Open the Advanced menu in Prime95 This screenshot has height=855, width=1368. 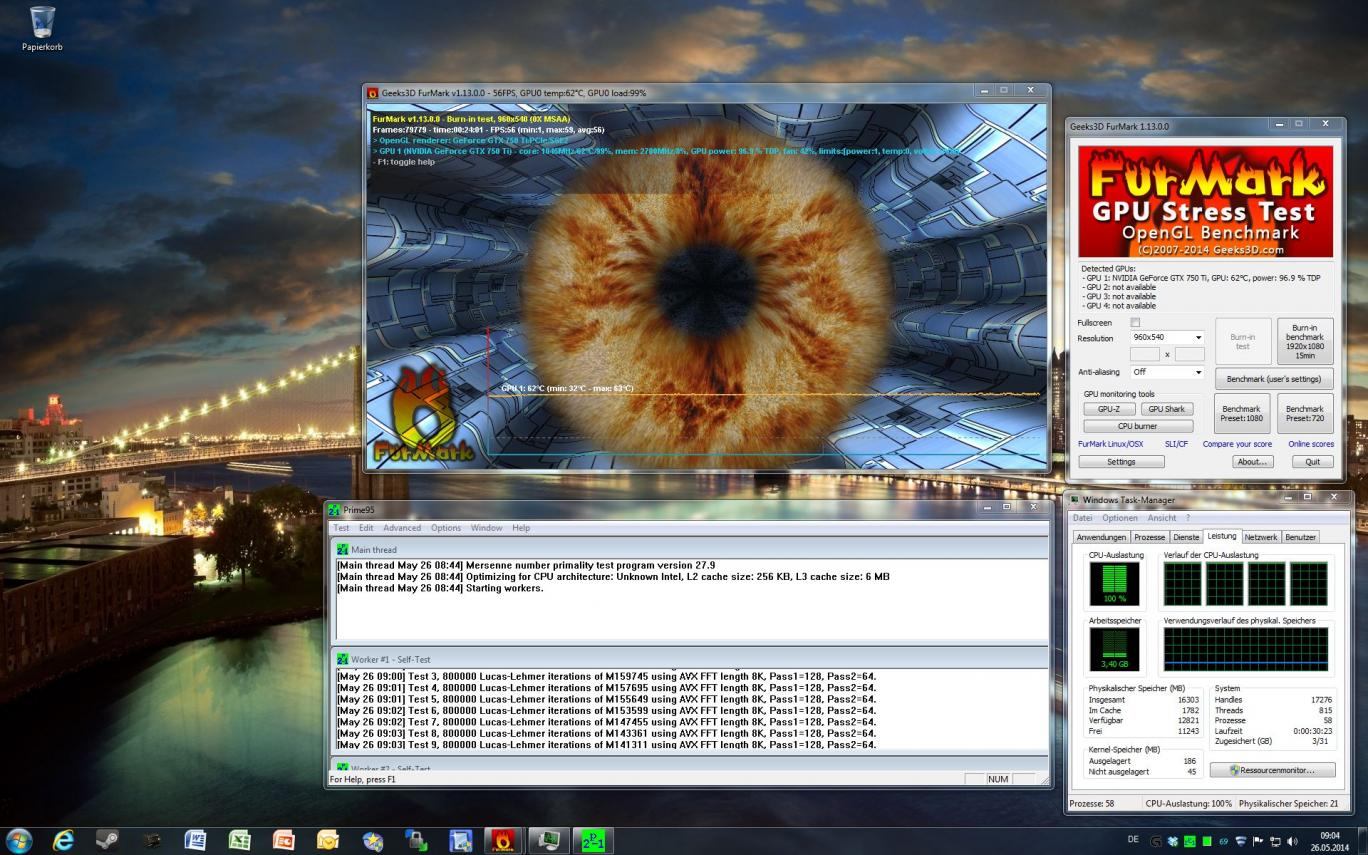click(x=402, y=528)
